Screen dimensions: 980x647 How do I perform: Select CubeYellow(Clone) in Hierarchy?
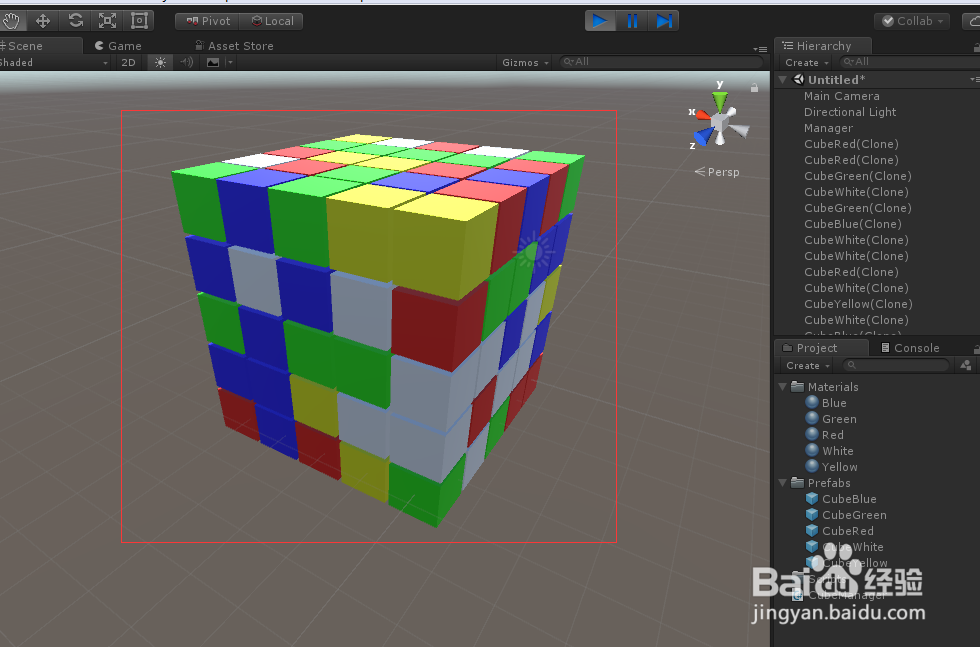(858, 304)
